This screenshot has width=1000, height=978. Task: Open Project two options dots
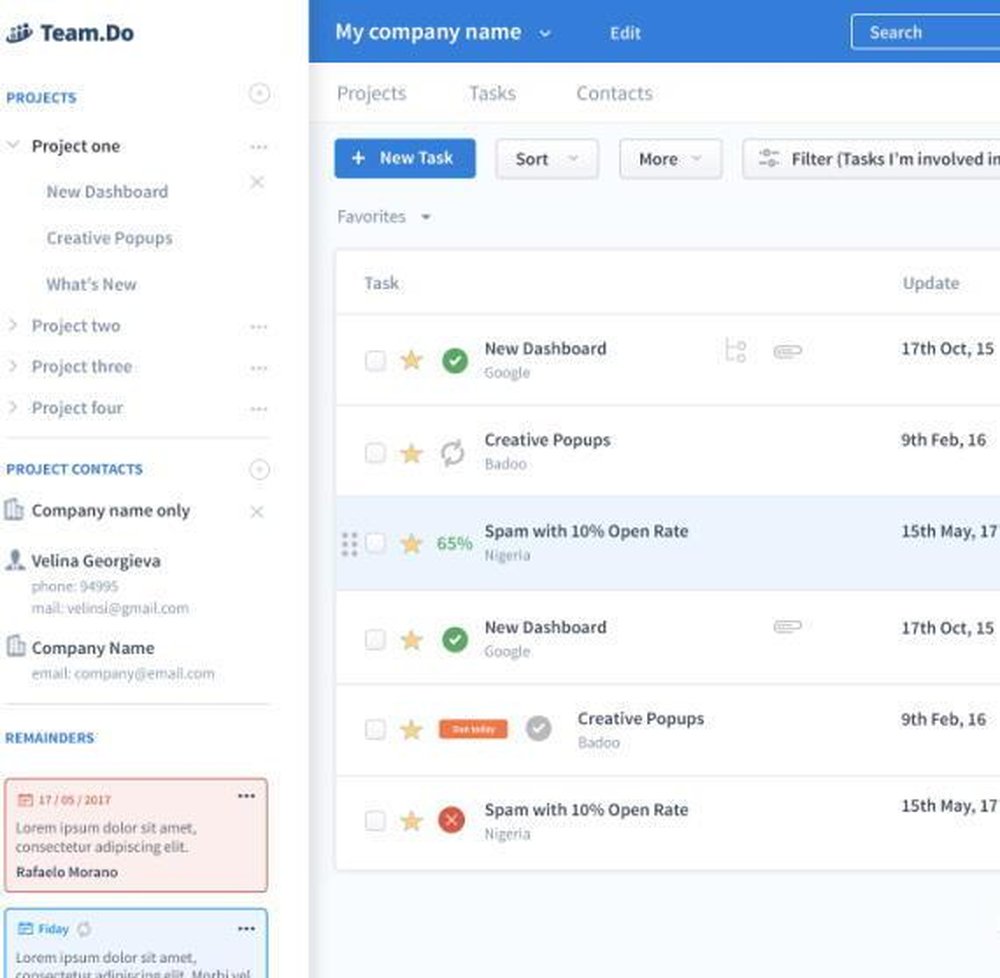[259, 327]
